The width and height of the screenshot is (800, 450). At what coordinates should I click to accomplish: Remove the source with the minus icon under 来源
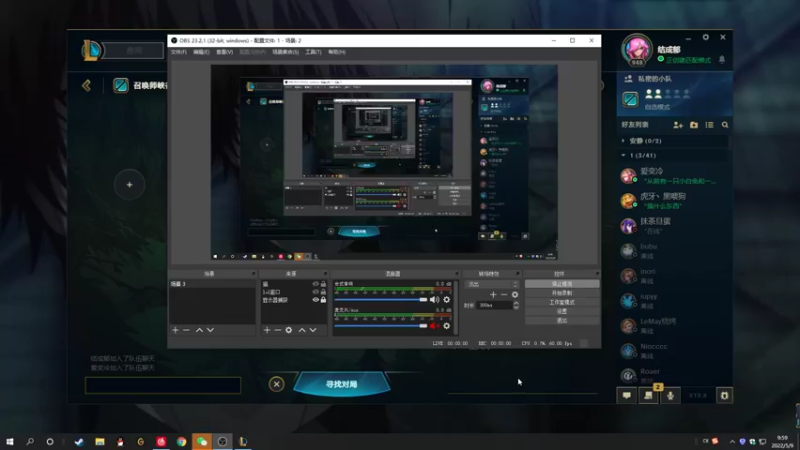(x=278, y=330)
